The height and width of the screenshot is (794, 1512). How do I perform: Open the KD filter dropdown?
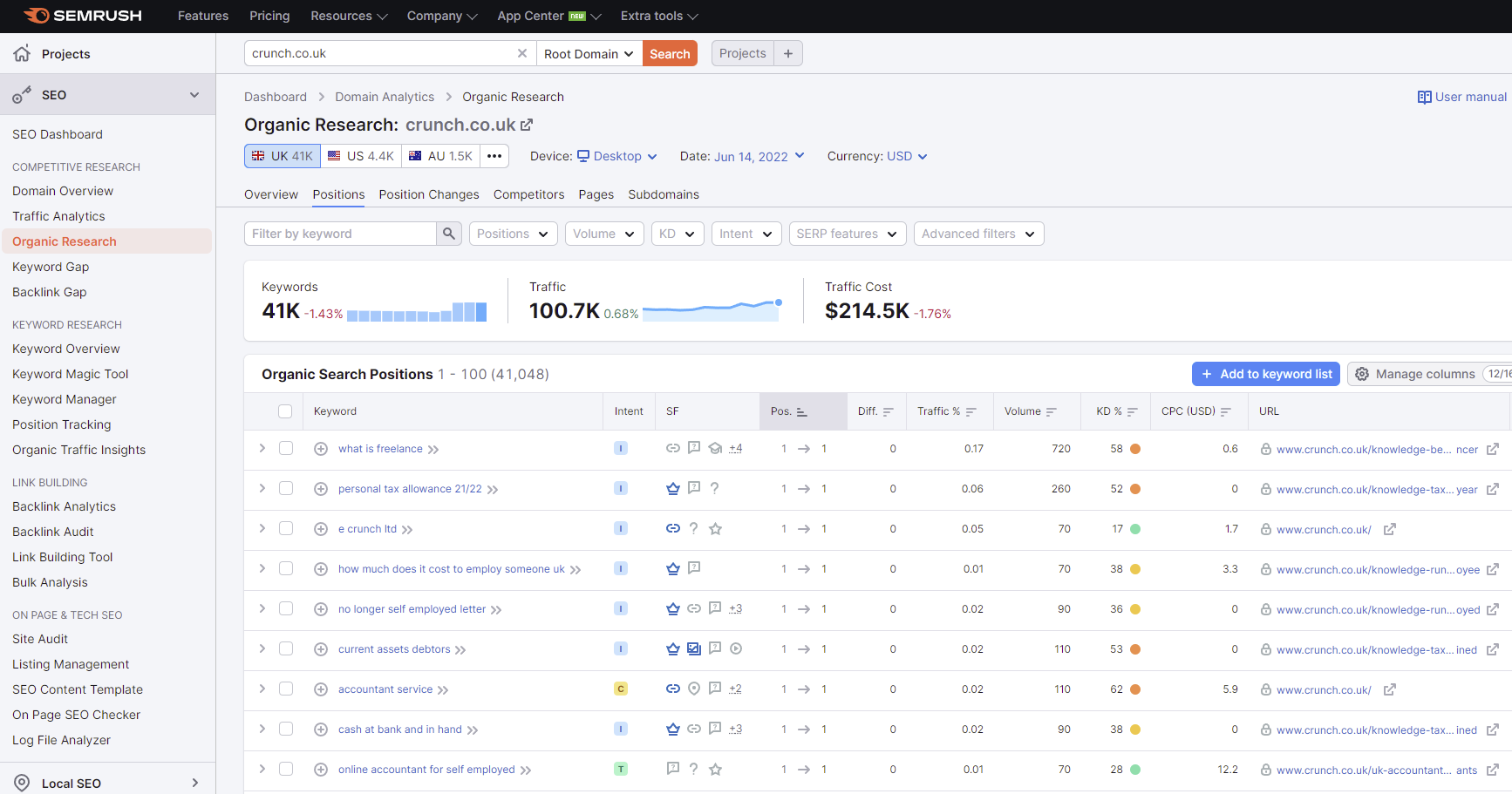(678, 234)
